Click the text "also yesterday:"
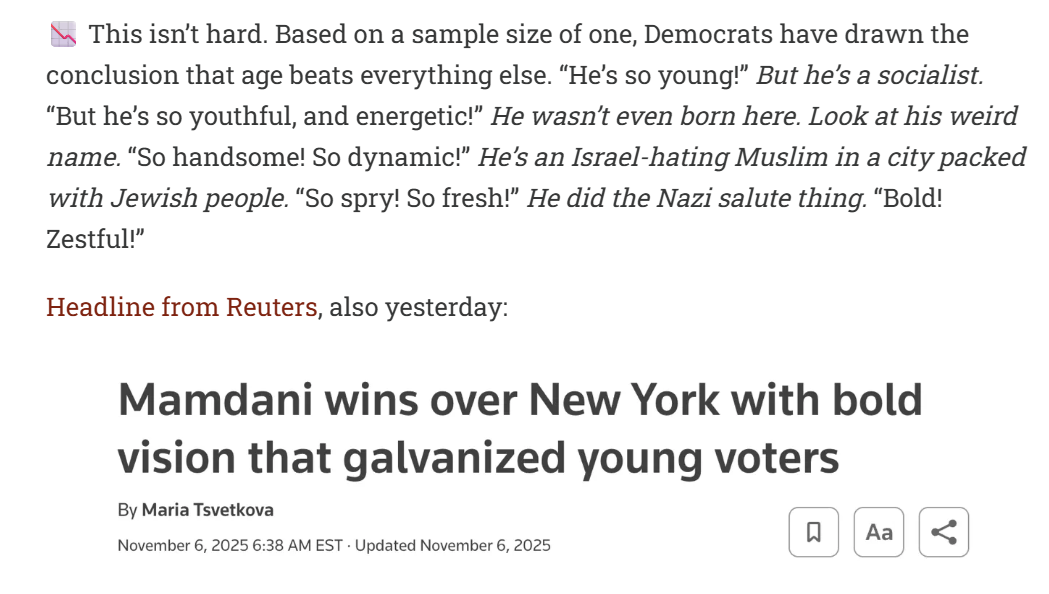This screenshot has width=1049, height=594. tap(418, 307)
